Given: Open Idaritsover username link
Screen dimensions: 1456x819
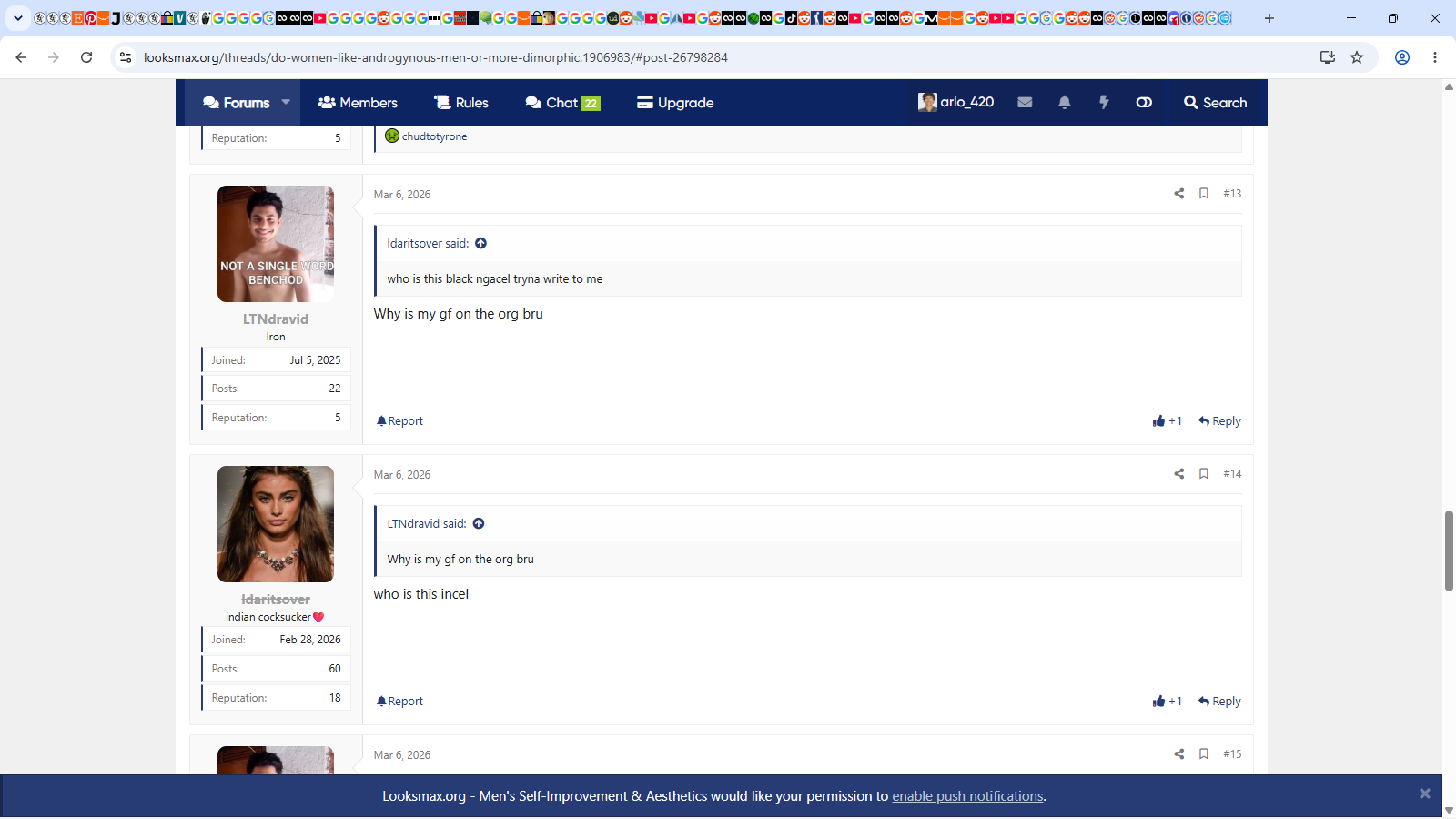Looking at the screenshot, I should click(276, 600).
